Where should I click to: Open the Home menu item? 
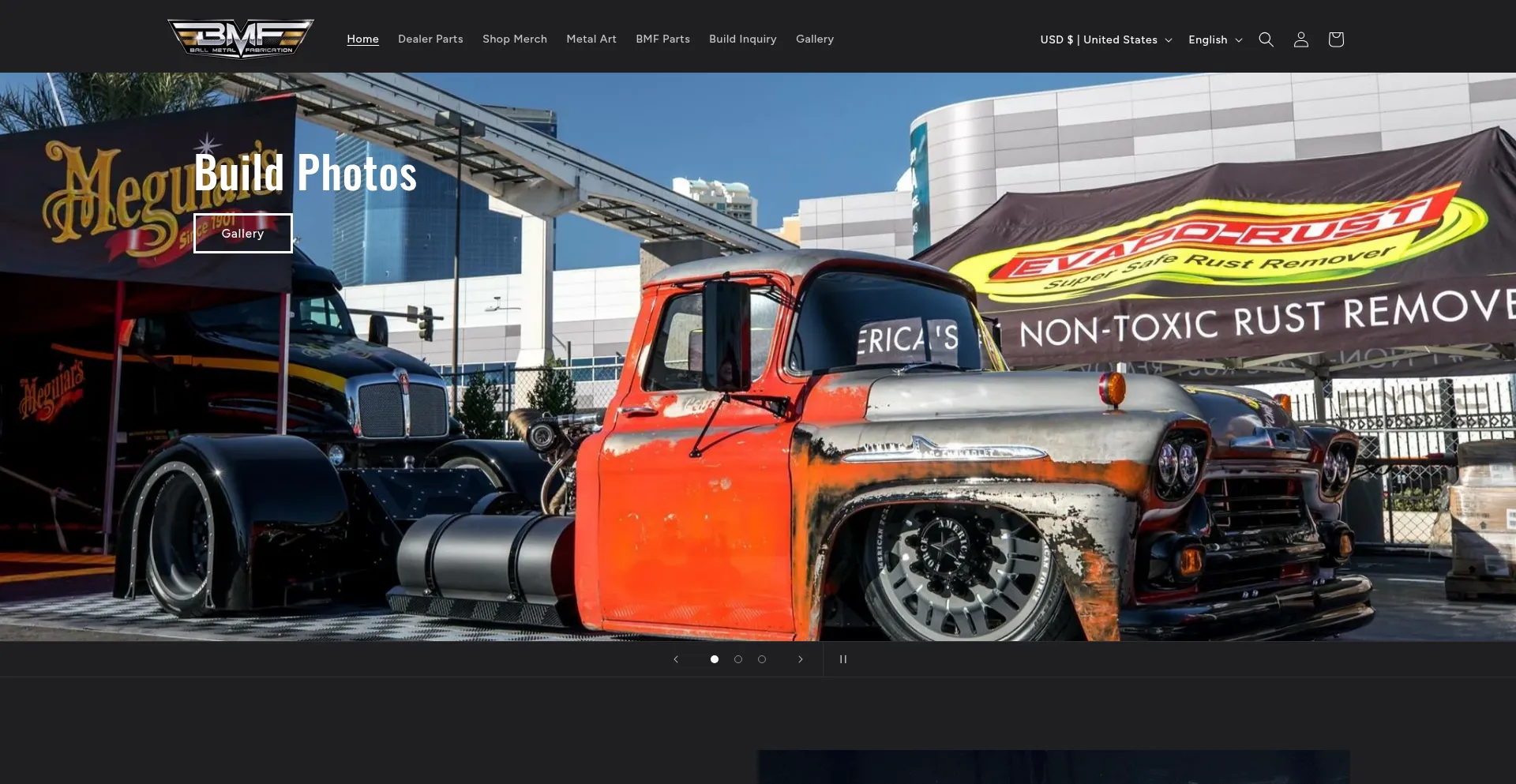[362, 39]
